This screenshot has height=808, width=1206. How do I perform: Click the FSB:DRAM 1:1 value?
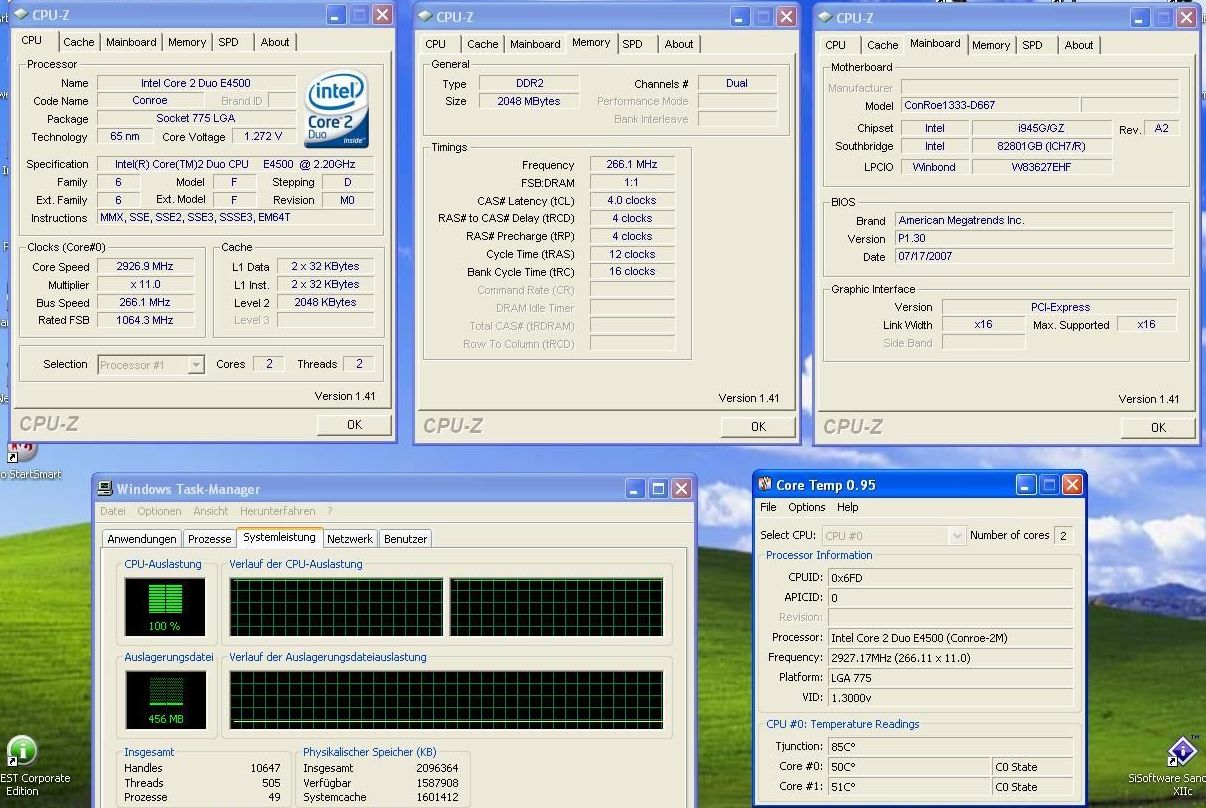(632, 183)
